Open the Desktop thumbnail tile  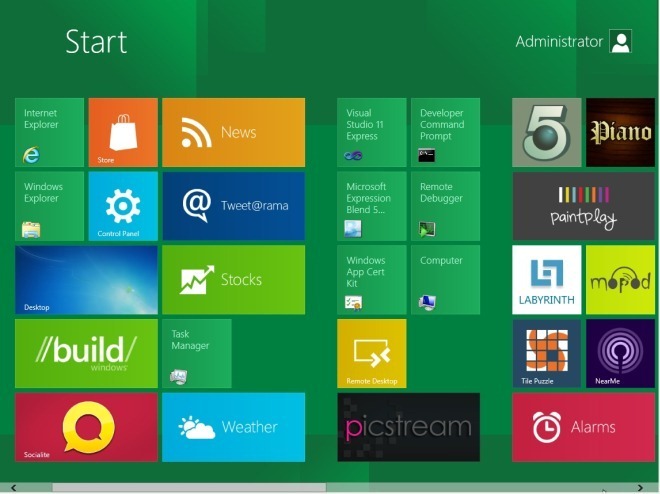(x=86, y=280)
